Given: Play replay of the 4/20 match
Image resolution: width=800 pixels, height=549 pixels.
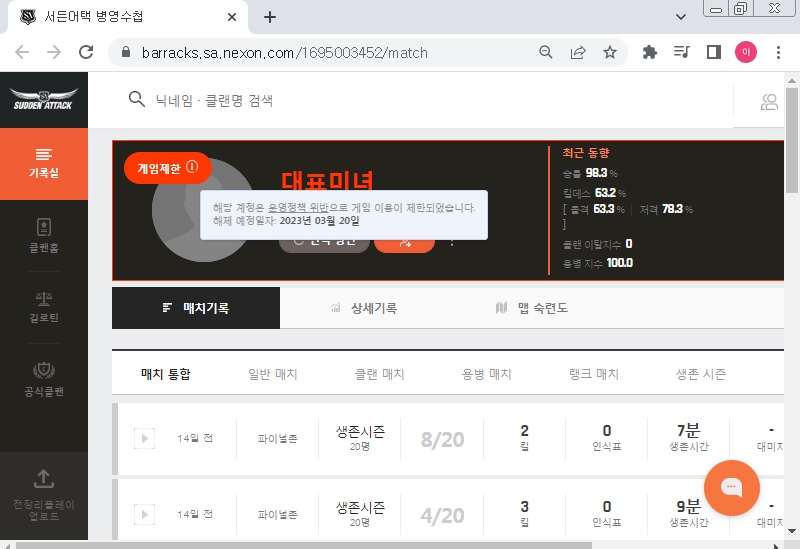Looking at the screenshot, I should coord(144,515).
